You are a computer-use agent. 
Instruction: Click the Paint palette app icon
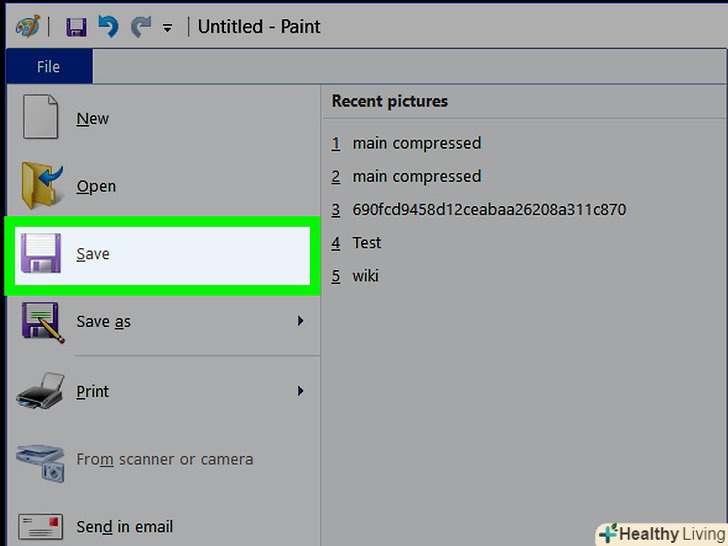[26, 26]
